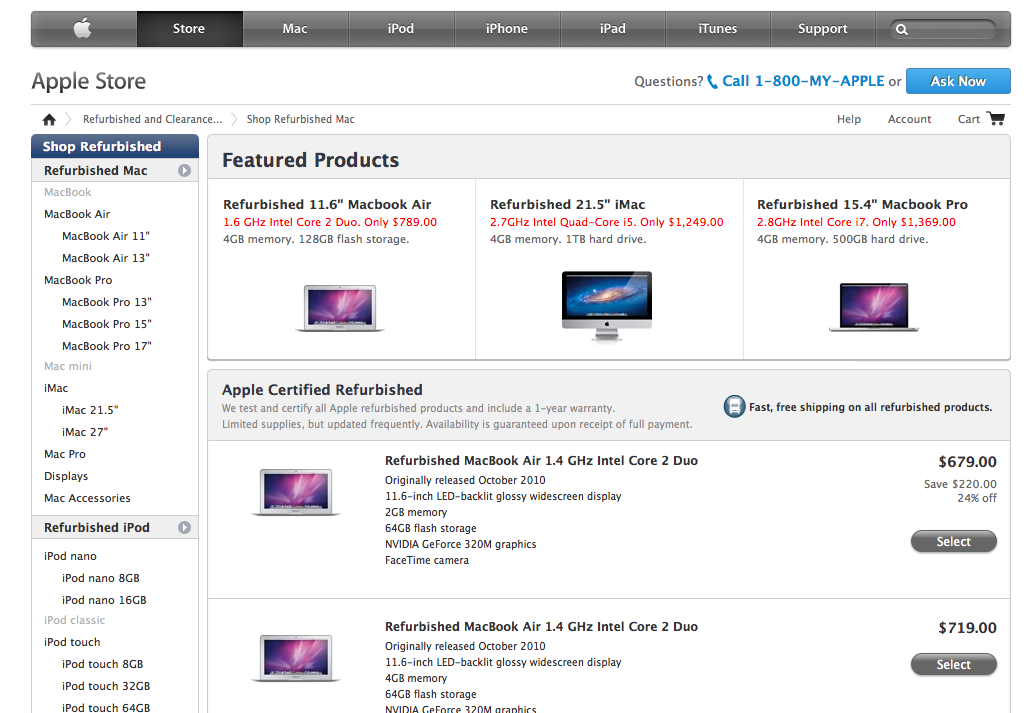
Task: Click featured 11.6" Macbook Air image
Action: click(340, 308)
